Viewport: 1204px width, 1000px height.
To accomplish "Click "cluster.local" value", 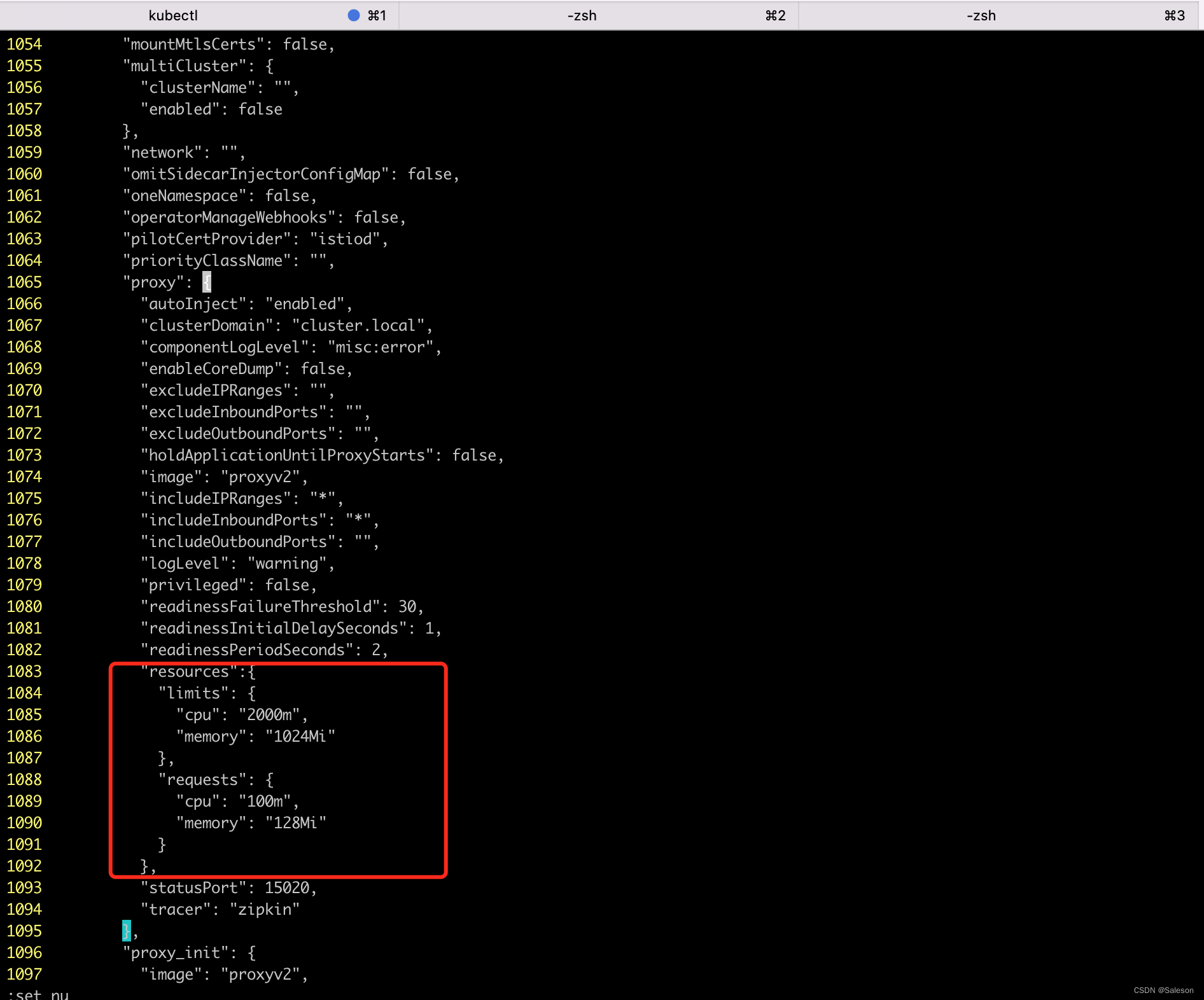I will tap(358, 326).
